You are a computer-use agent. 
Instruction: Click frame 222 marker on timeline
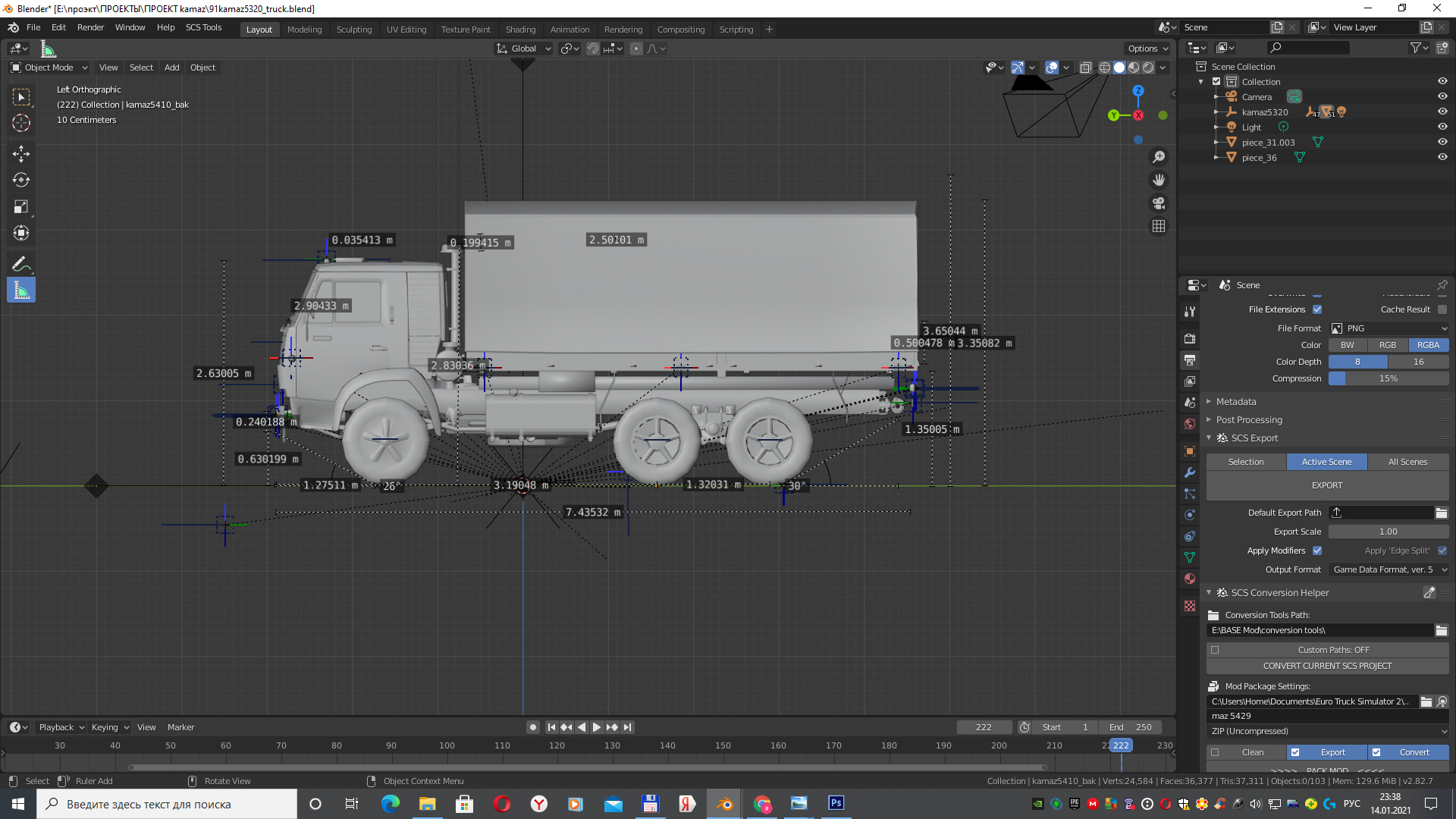(x=1121, y=745)
